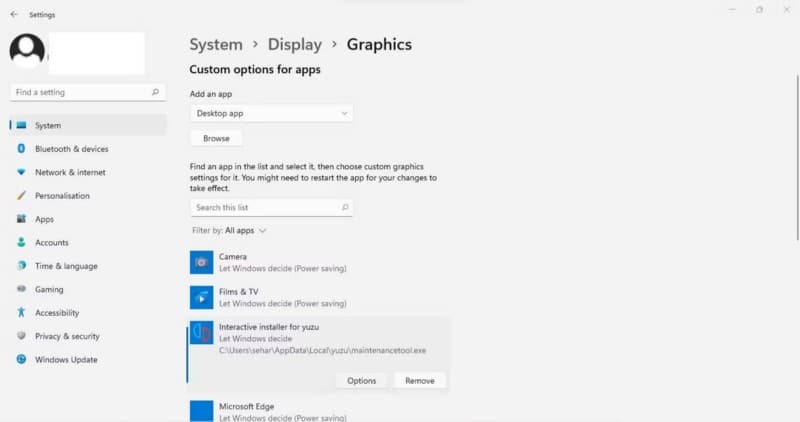The image size is (800, 422).
Task: Click the Gaming controller icon
Action: [x=21, y=289]
